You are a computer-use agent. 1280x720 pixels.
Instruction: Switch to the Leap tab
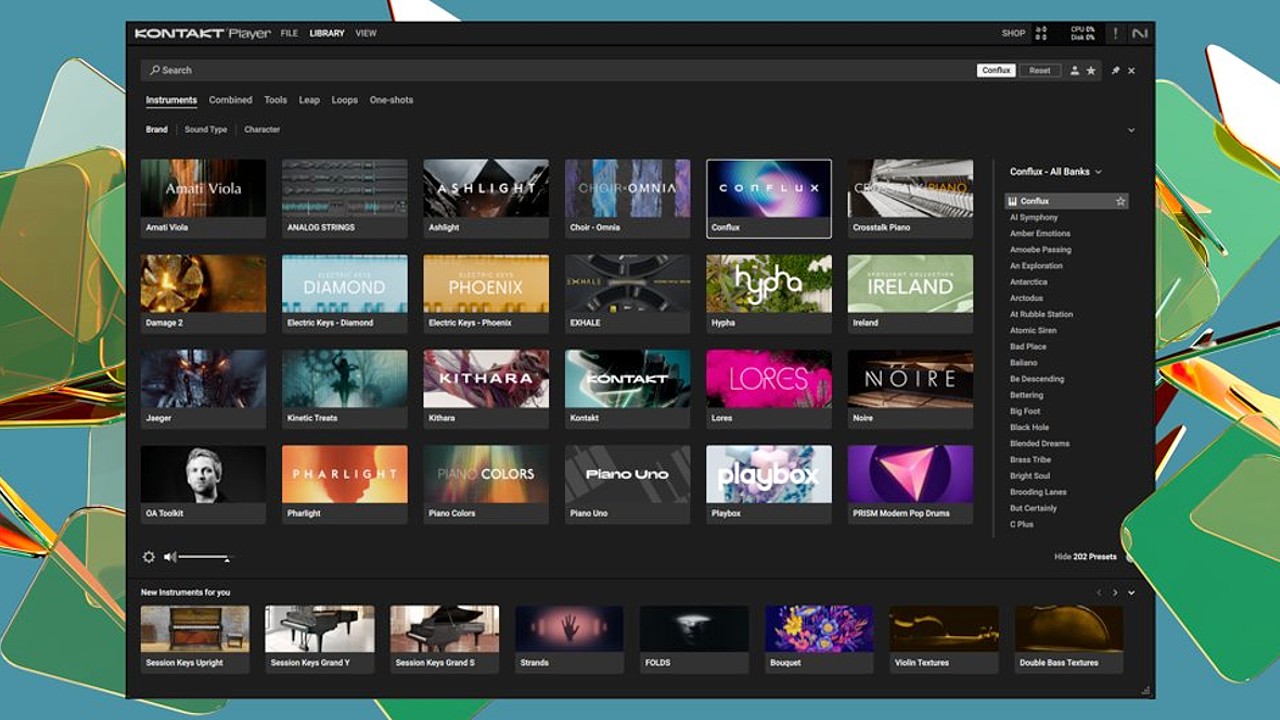309,100
